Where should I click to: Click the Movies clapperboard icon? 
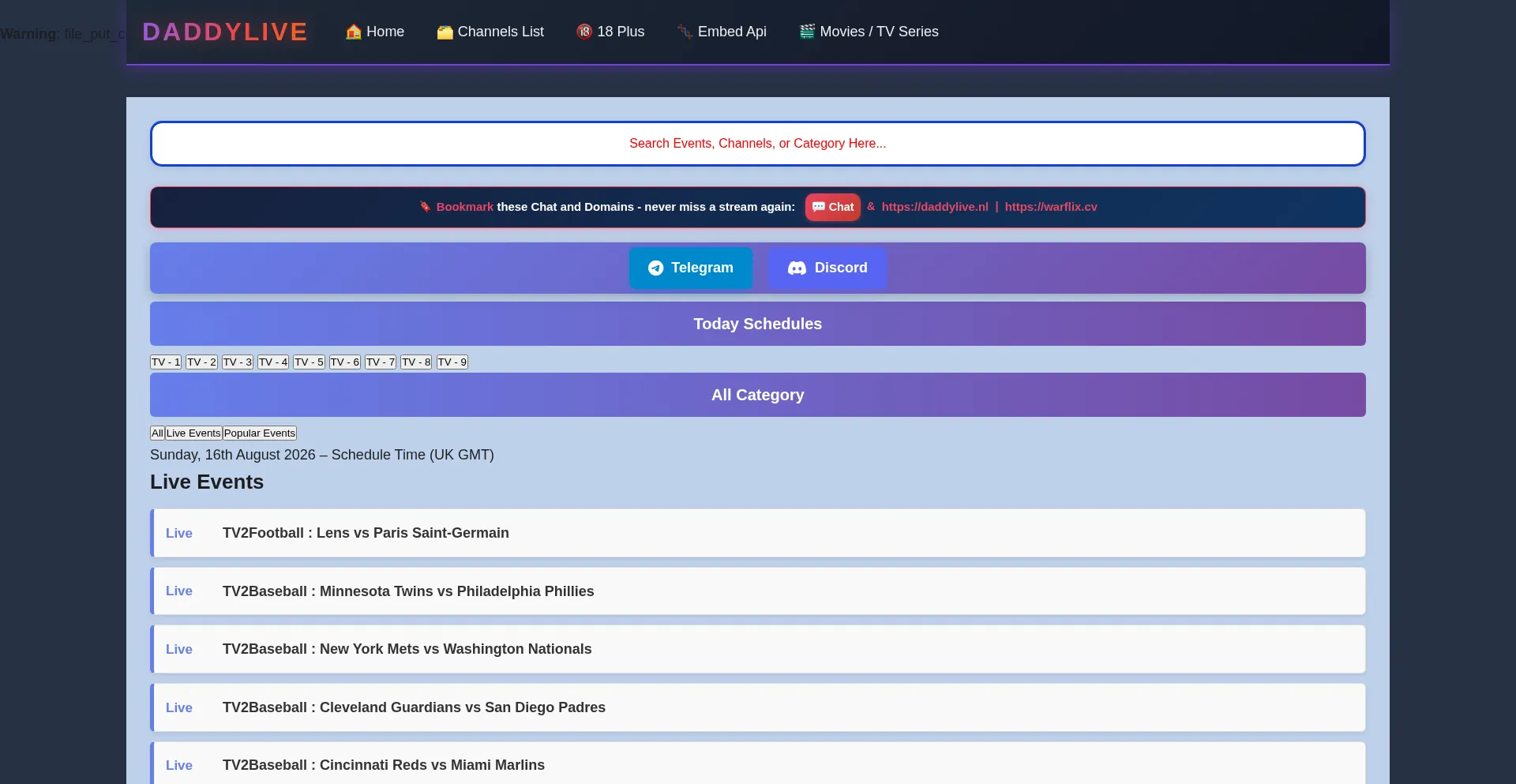pyautogui.click(x=807, y=32)
